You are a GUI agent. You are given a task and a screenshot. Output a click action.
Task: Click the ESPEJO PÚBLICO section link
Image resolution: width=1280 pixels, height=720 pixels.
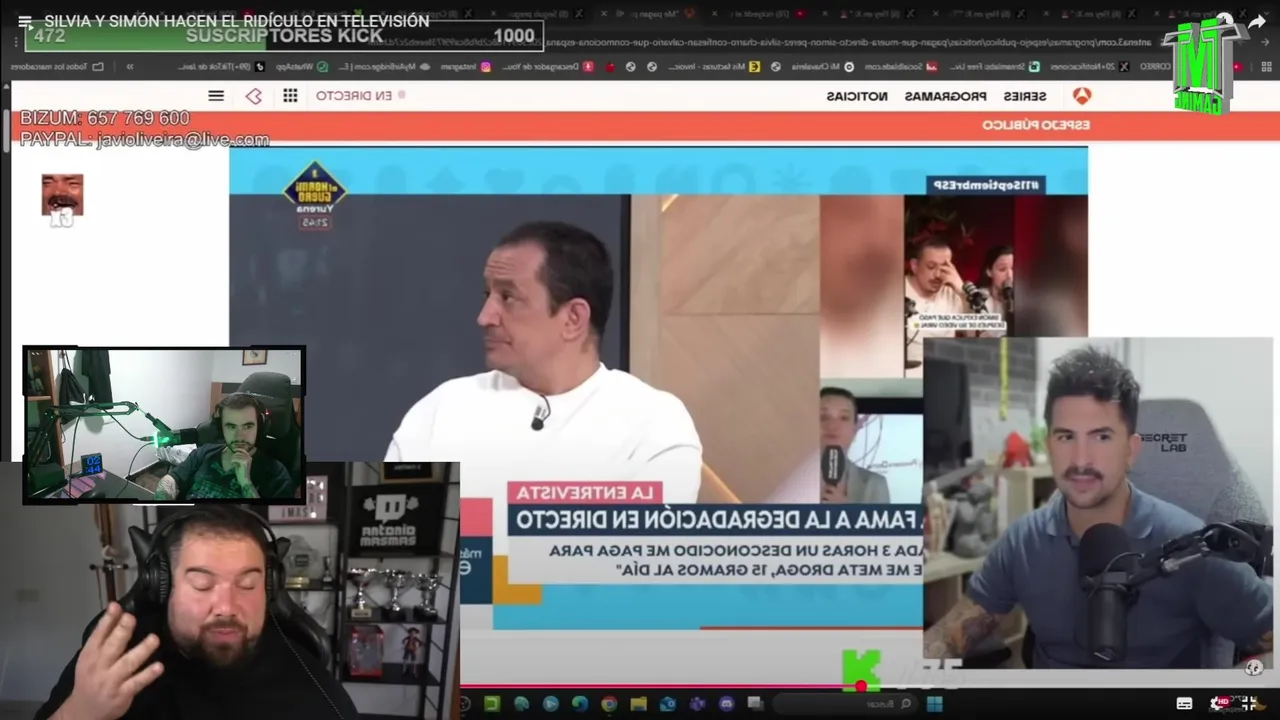tap(1035, 125)
